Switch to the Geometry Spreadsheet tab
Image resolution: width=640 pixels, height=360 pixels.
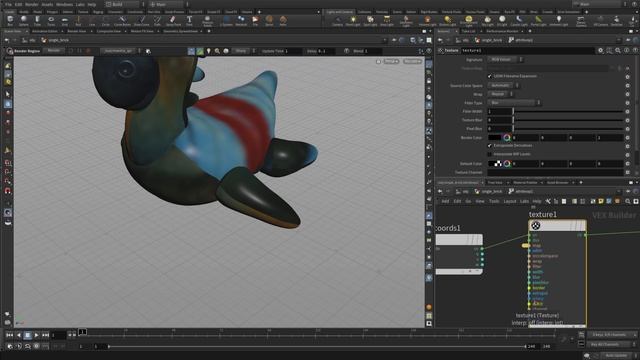(x=181, y=31)
